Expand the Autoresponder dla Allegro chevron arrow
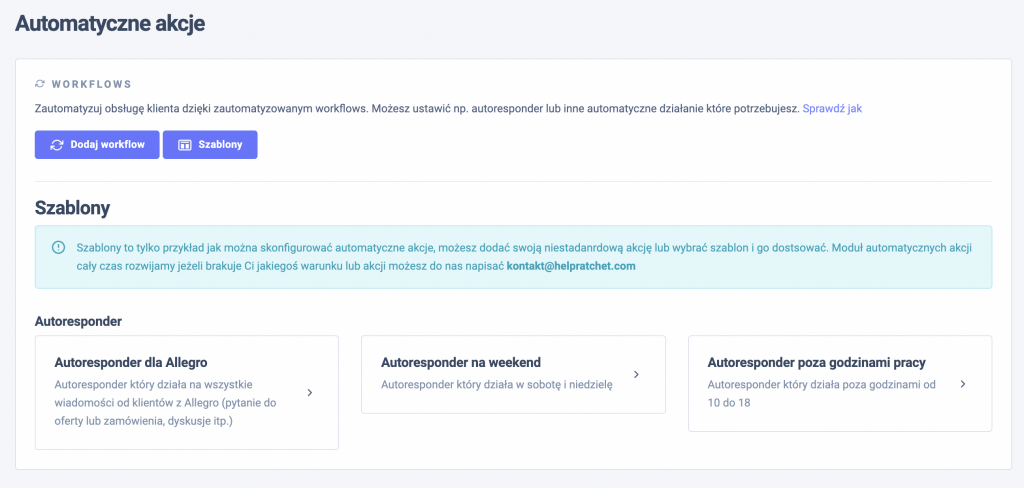 (310, 393)
